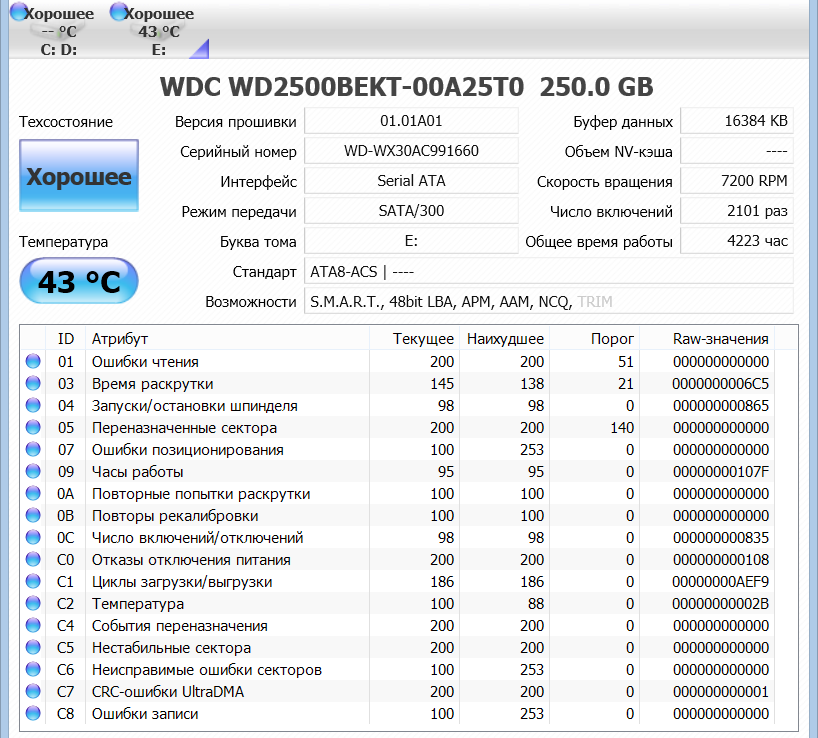Click raw value 0000000006C5
818x738 pixels.
click(x=720, y=384)
